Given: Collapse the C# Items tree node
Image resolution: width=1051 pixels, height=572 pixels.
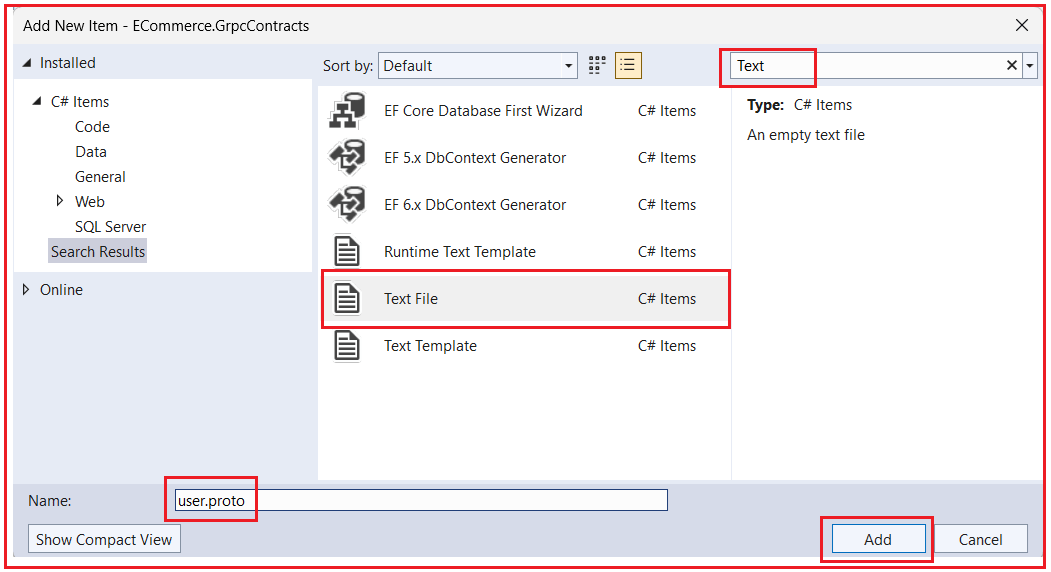Looking at the screenshot, I should [x=38, y=101].
